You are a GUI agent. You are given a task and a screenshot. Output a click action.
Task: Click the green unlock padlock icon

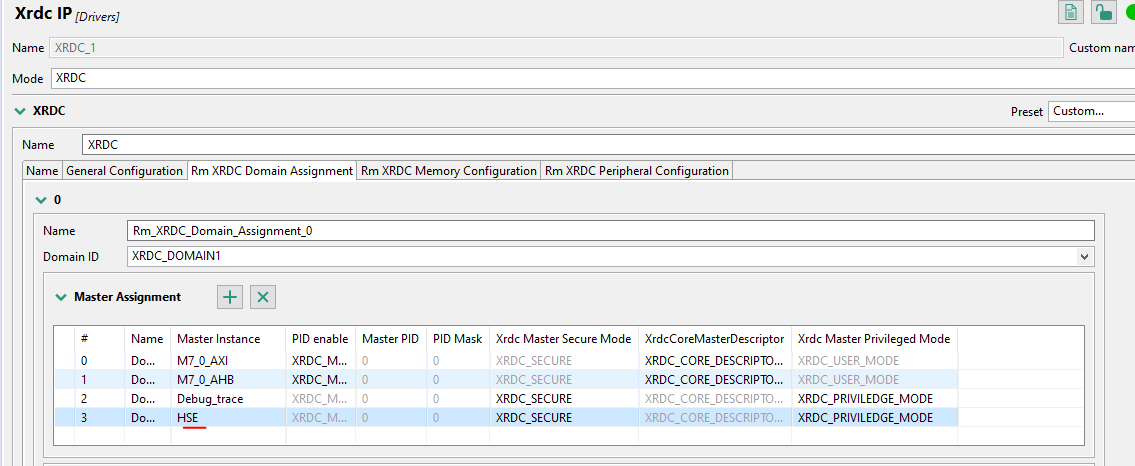pyautogui.click(x=1103, y=12)
